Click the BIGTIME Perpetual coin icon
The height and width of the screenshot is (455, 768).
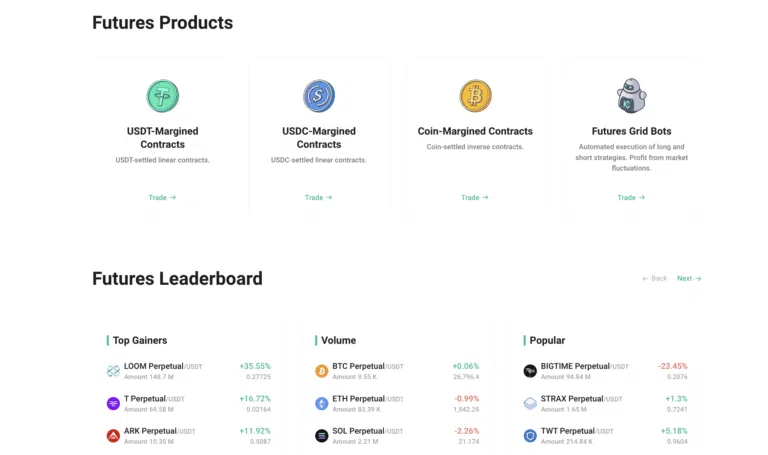coord(530,371)
